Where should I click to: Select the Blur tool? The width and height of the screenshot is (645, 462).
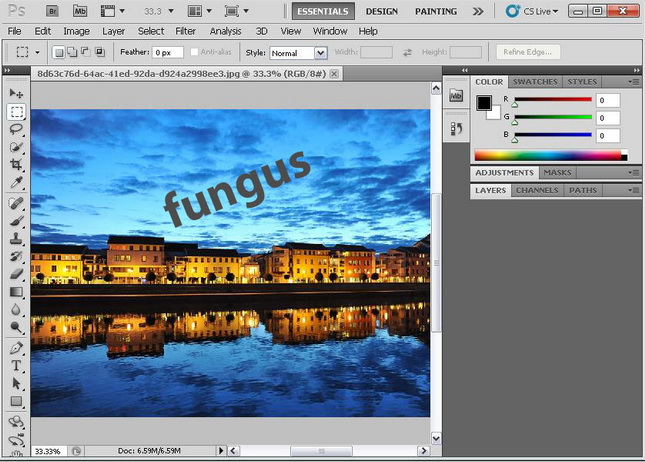point(16,309)
